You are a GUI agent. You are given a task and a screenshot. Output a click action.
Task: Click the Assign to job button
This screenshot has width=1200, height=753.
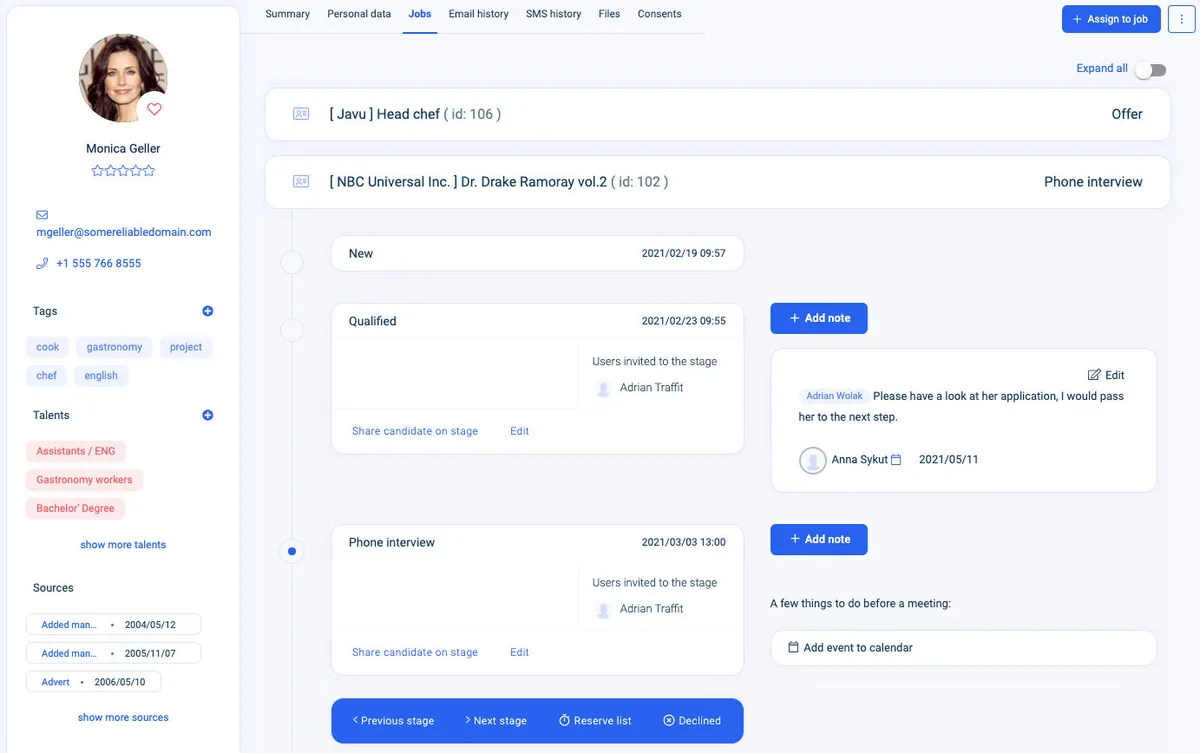coord(1110,19)
